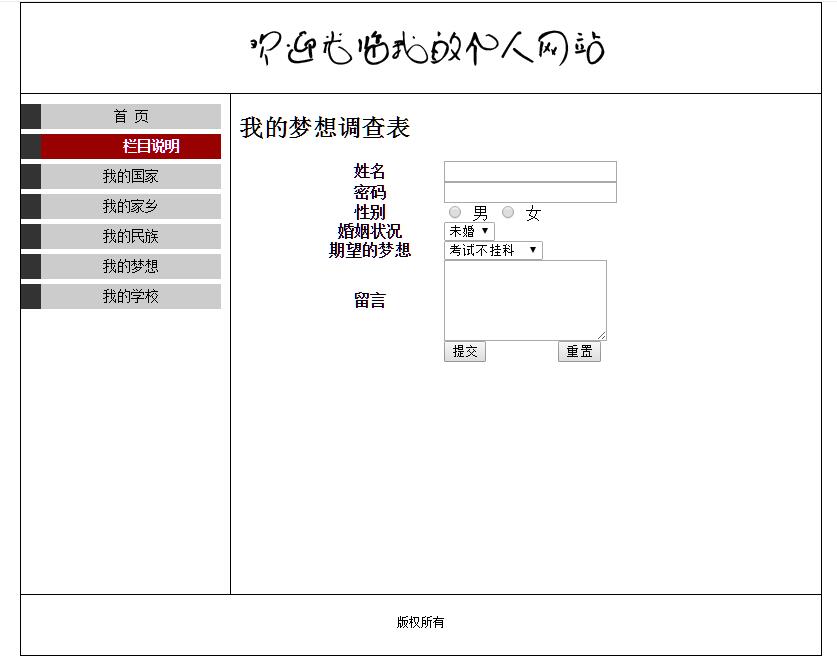
Task: Visit the 我的学校 link
Action: tap(131, 297)
